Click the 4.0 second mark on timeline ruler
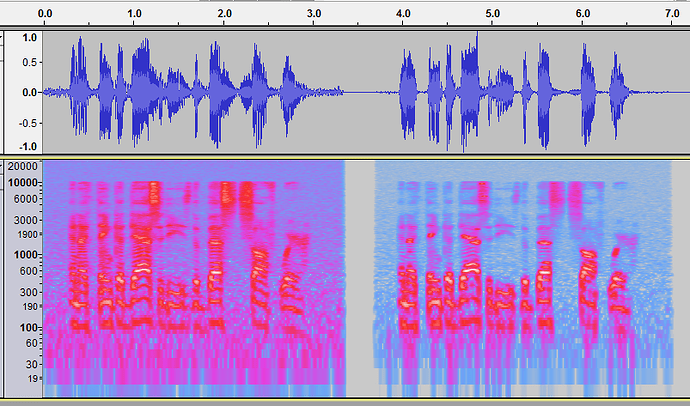690x406 pixels. point(403,14)
